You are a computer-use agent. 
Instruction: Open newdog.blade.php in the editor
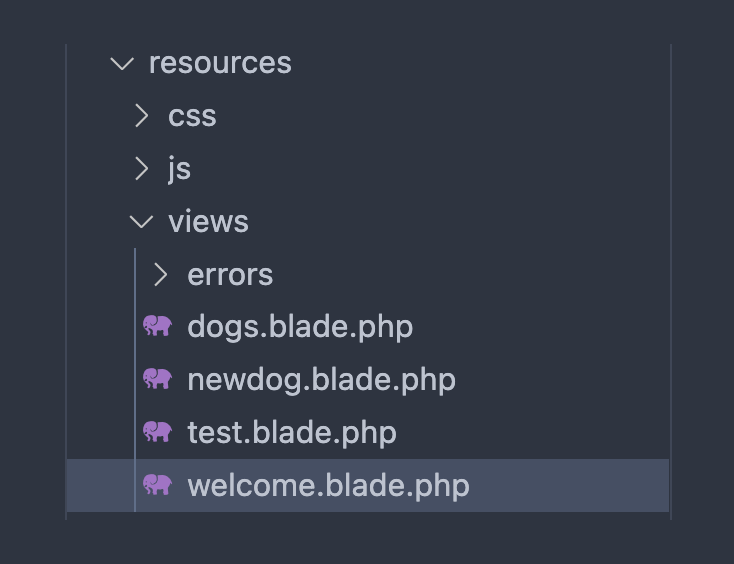[321, 380]
